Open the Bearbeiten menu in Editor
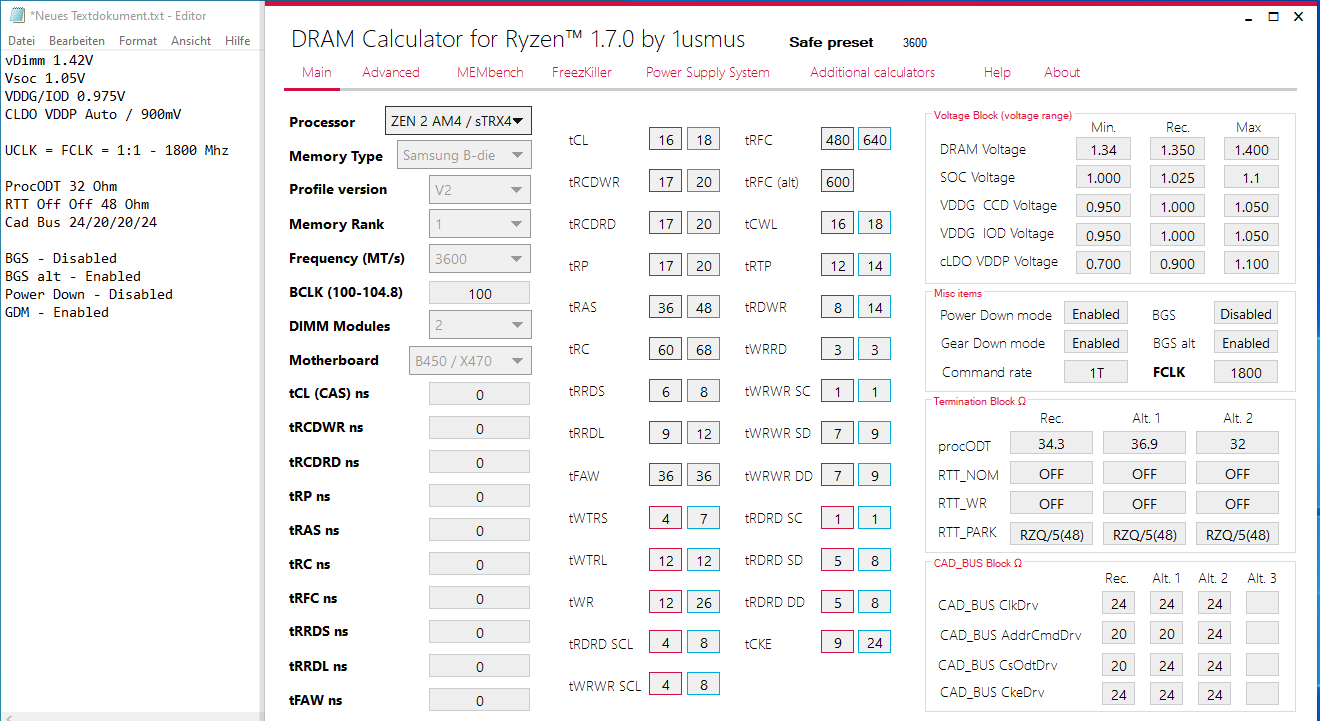This screenshot has width=1320, height=721. tap(77, 41)
